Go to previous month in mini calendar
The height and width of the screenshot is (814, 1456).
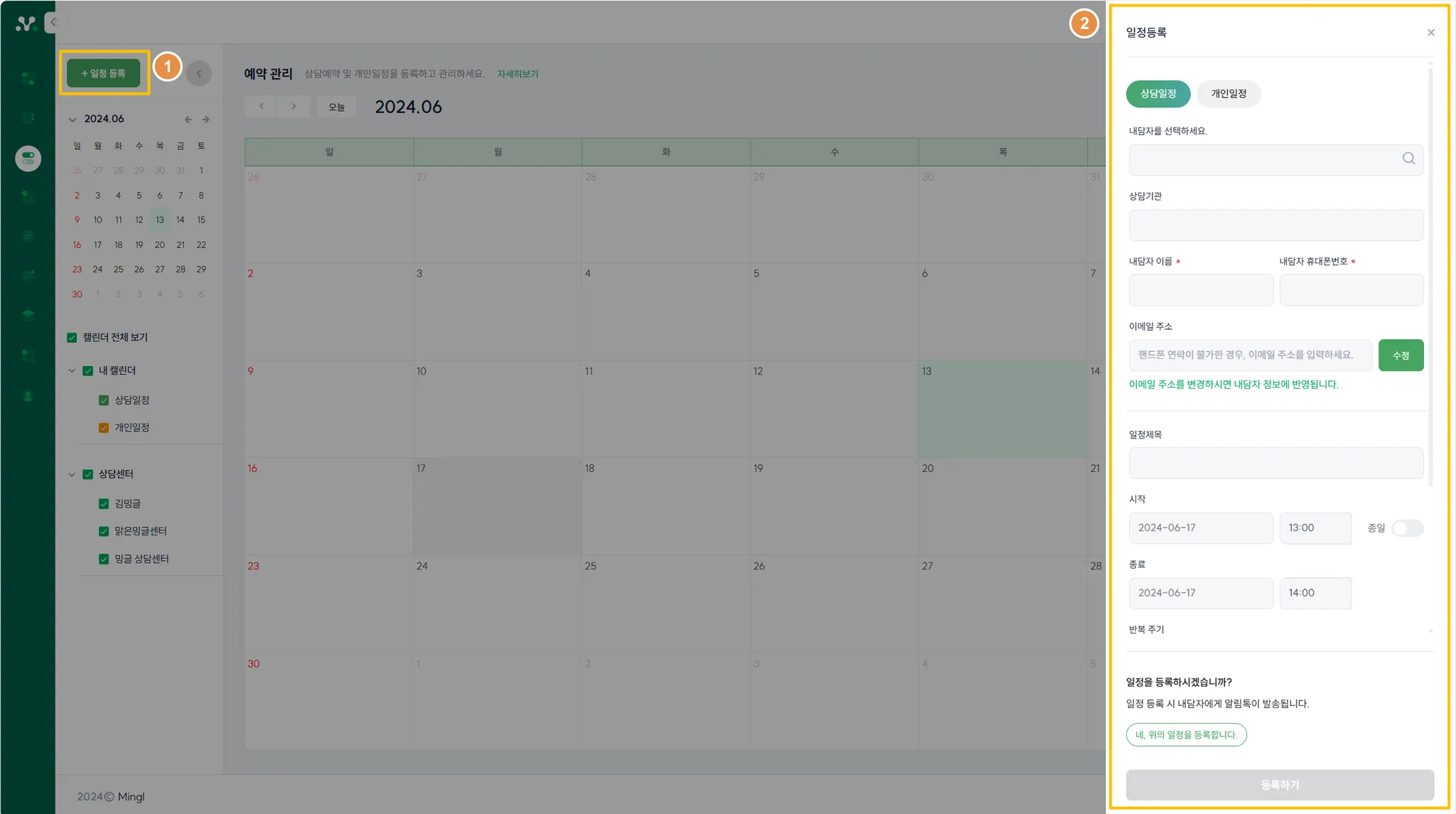pos(188,119)
